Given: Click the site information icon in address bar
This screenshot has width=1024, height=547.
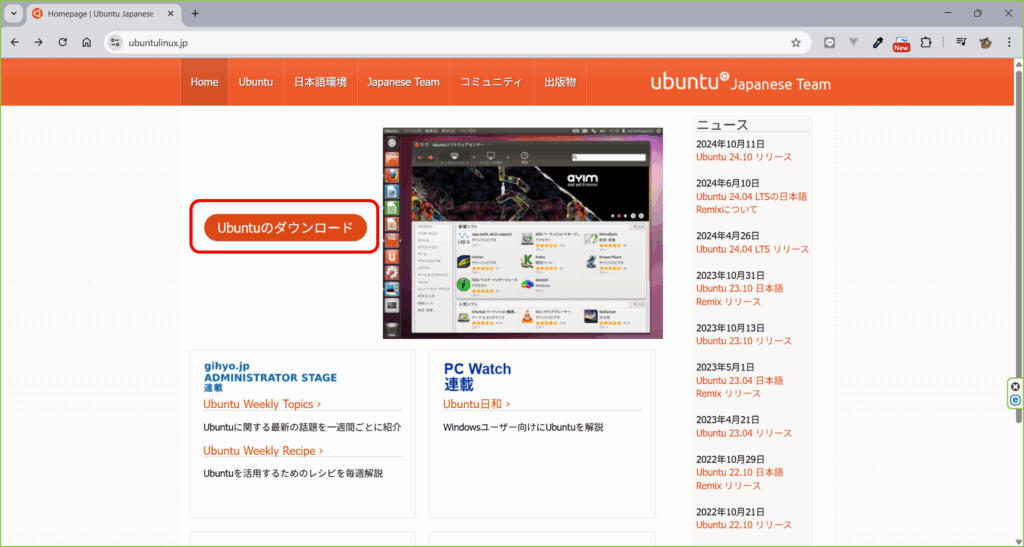Looking at the screenshot, I should 116,42.
